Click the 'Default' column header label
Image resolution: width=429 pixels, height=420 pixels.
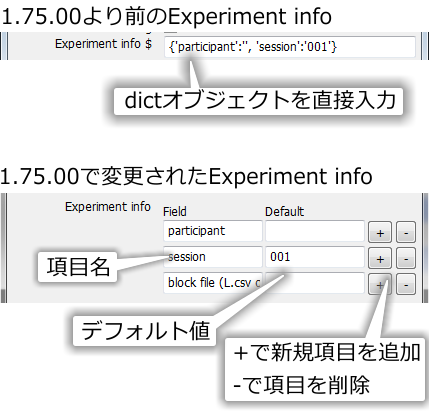284,212
